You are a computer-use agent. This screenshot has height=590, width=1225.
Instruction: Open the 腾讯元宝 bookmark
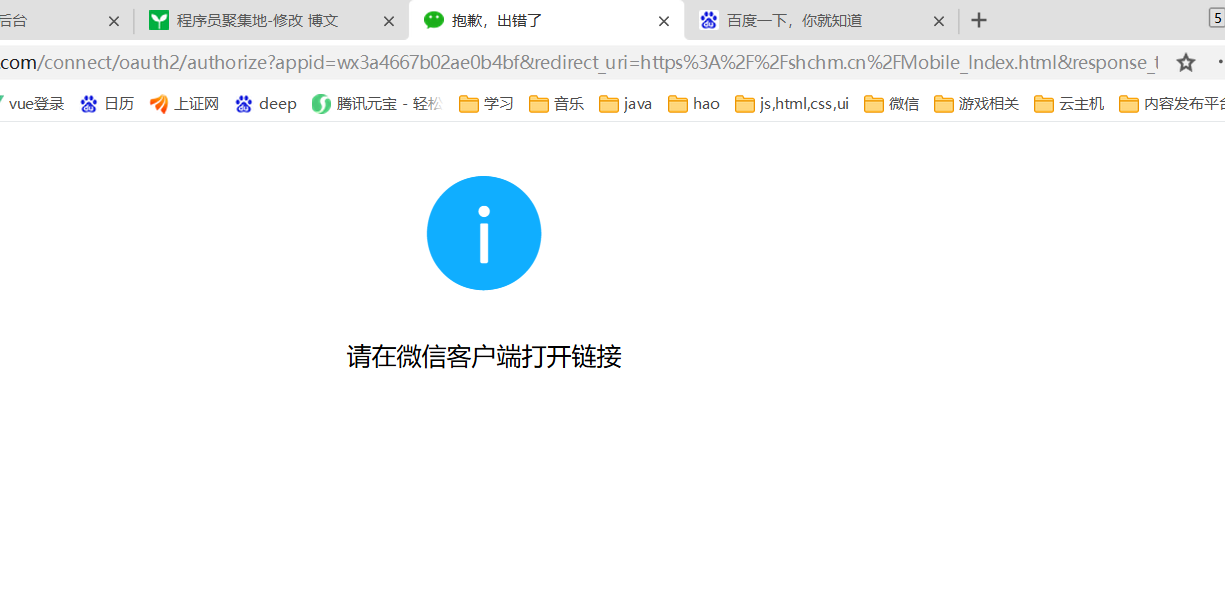(x=377, y=104)
